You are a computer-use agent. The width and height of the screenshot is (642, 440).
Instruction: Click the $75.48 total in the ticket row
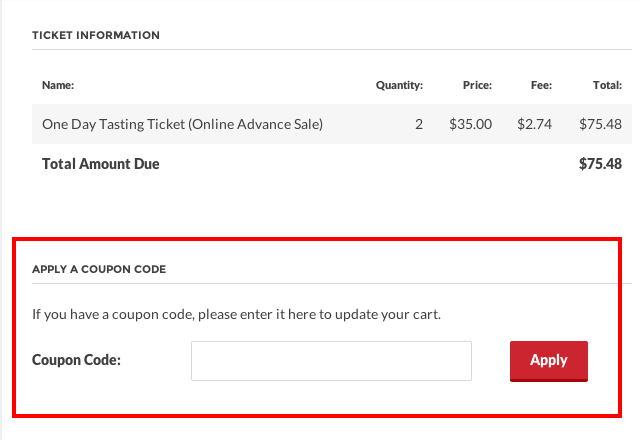coord(600,124)
